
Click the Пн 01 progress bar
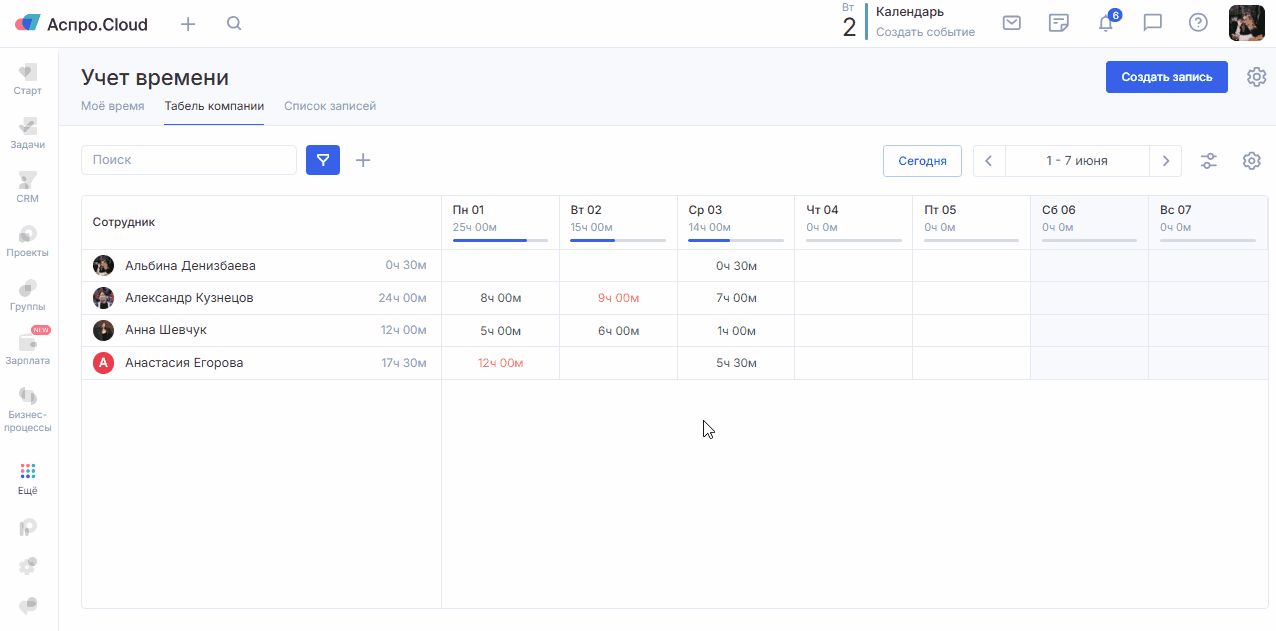[500, 241]
